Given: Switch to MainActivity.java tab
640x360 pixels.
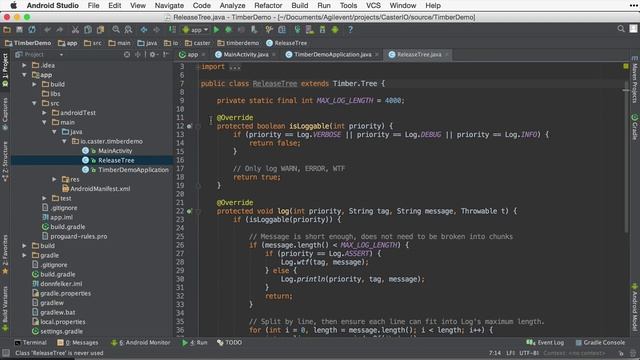Looking at the screenshot, I should point(246,55).
